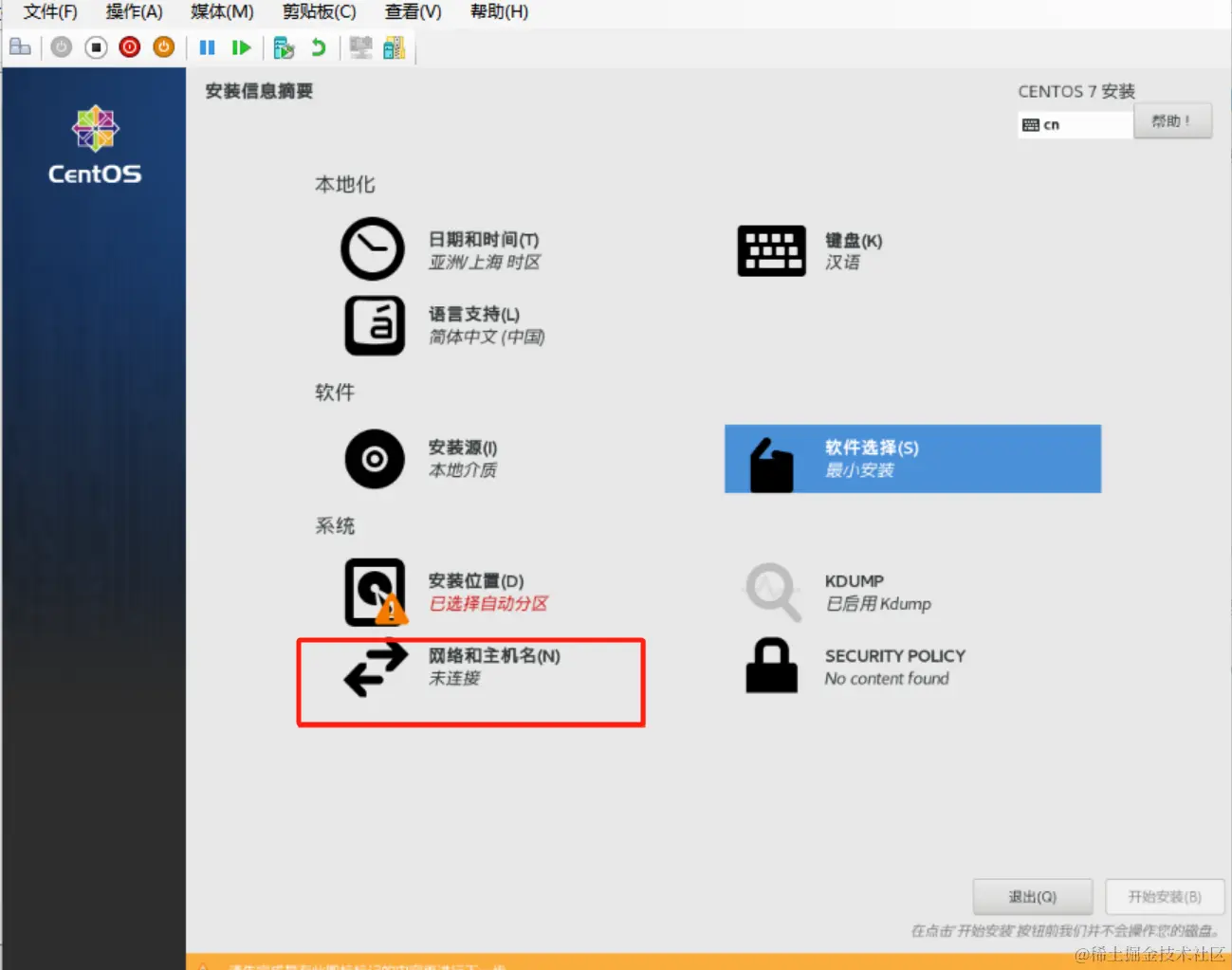The height and width of the screenshot is (970, 1232).
Task: Click the CentOS logo in sidebar
Action: (x=95, y=145)
